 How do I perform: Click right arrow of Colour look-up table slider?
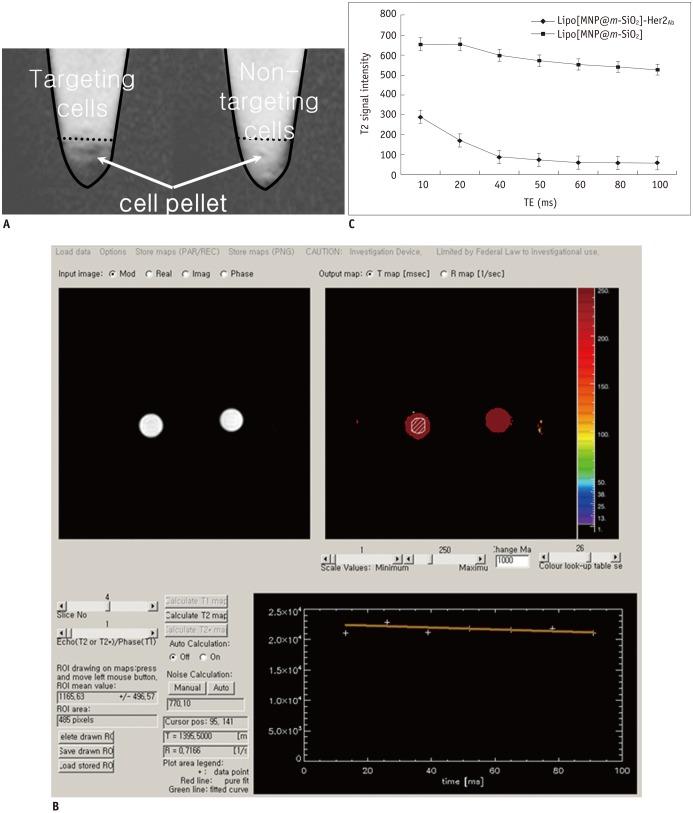coord(616,557)
